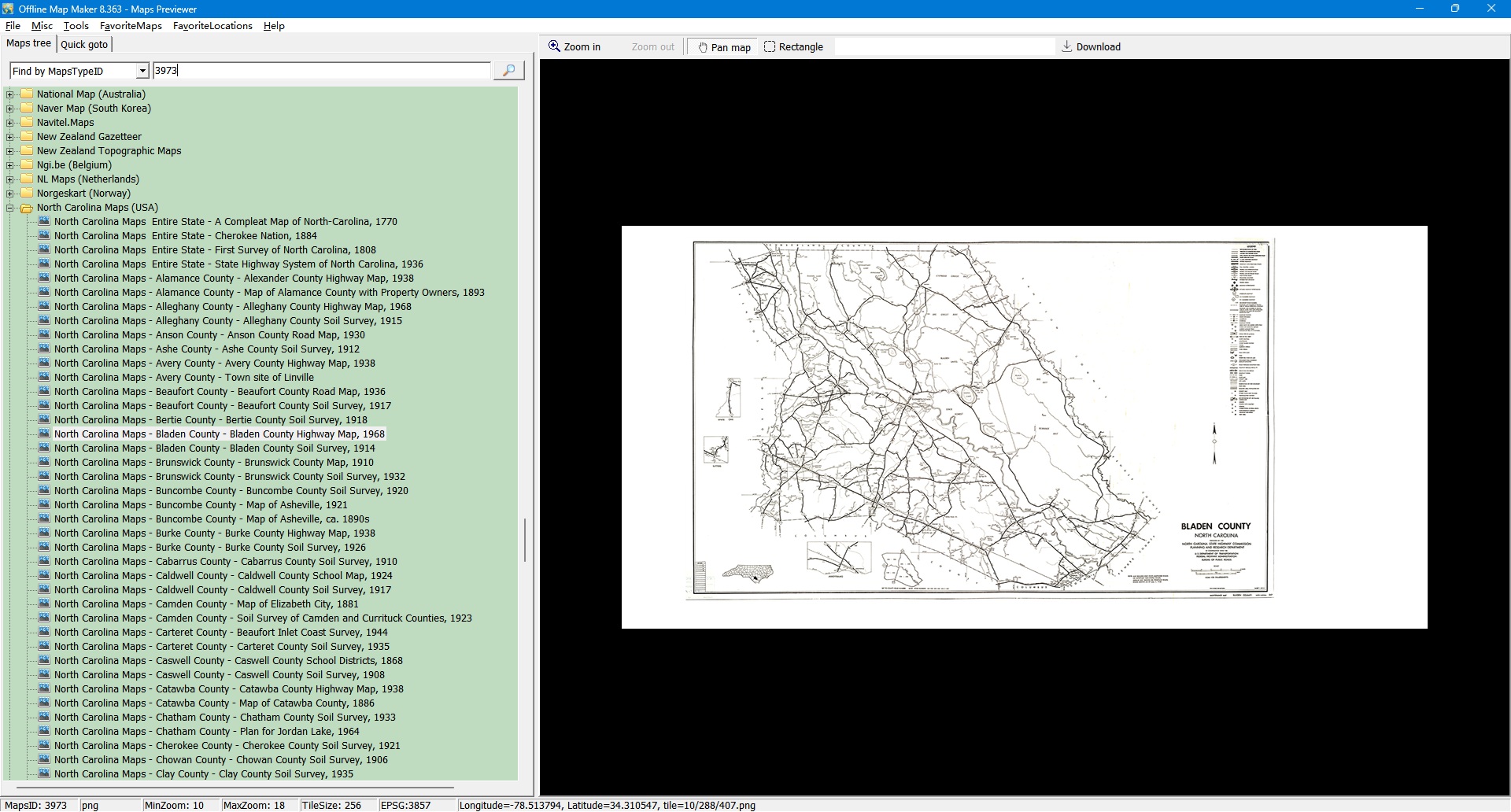The width and height of the screenshot is (1511, 812).
Task: Open the Tools menu
Action: 76,26
